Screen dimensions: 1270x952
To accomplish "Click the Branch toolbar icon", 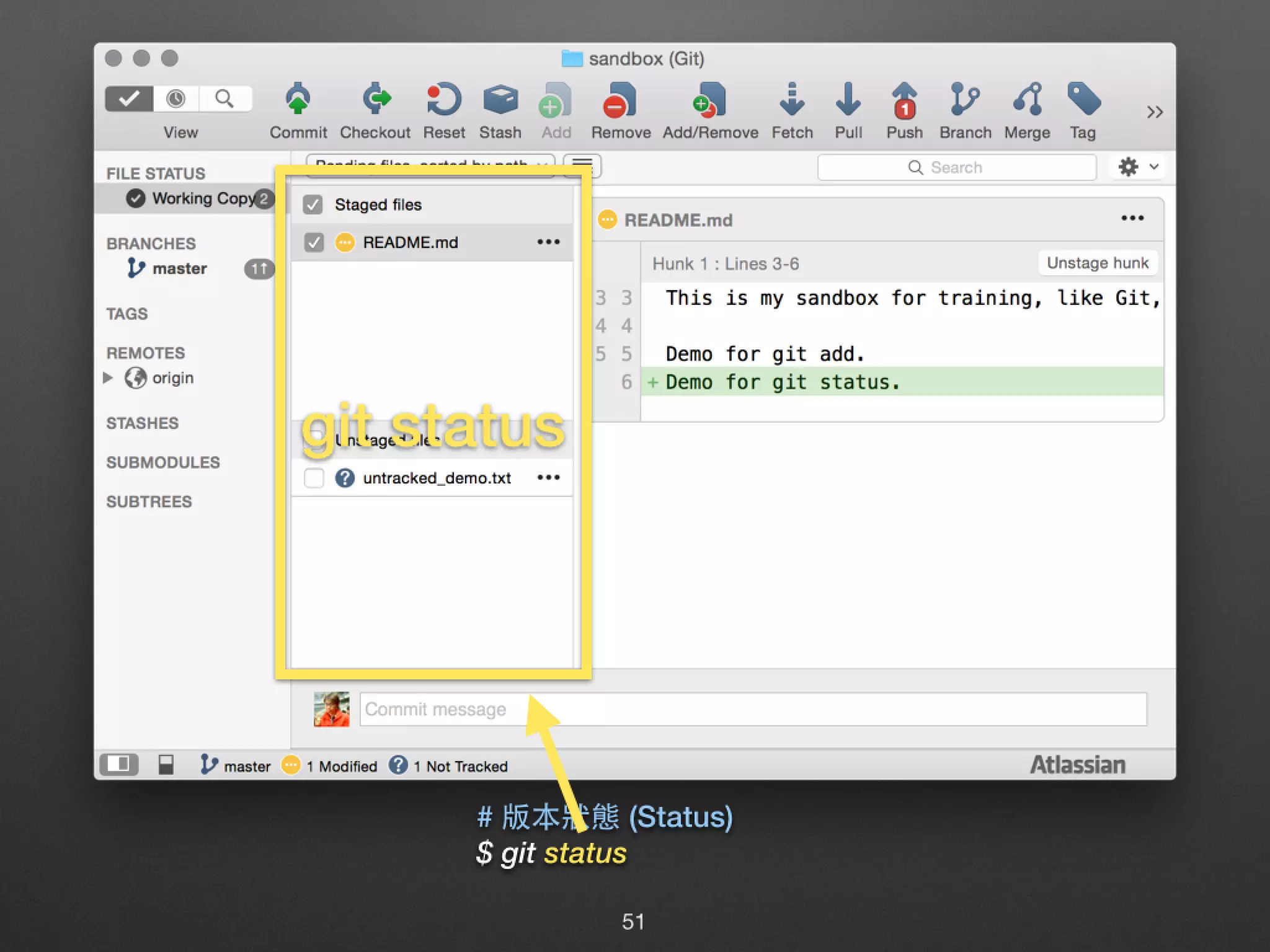I will [965, 100].
